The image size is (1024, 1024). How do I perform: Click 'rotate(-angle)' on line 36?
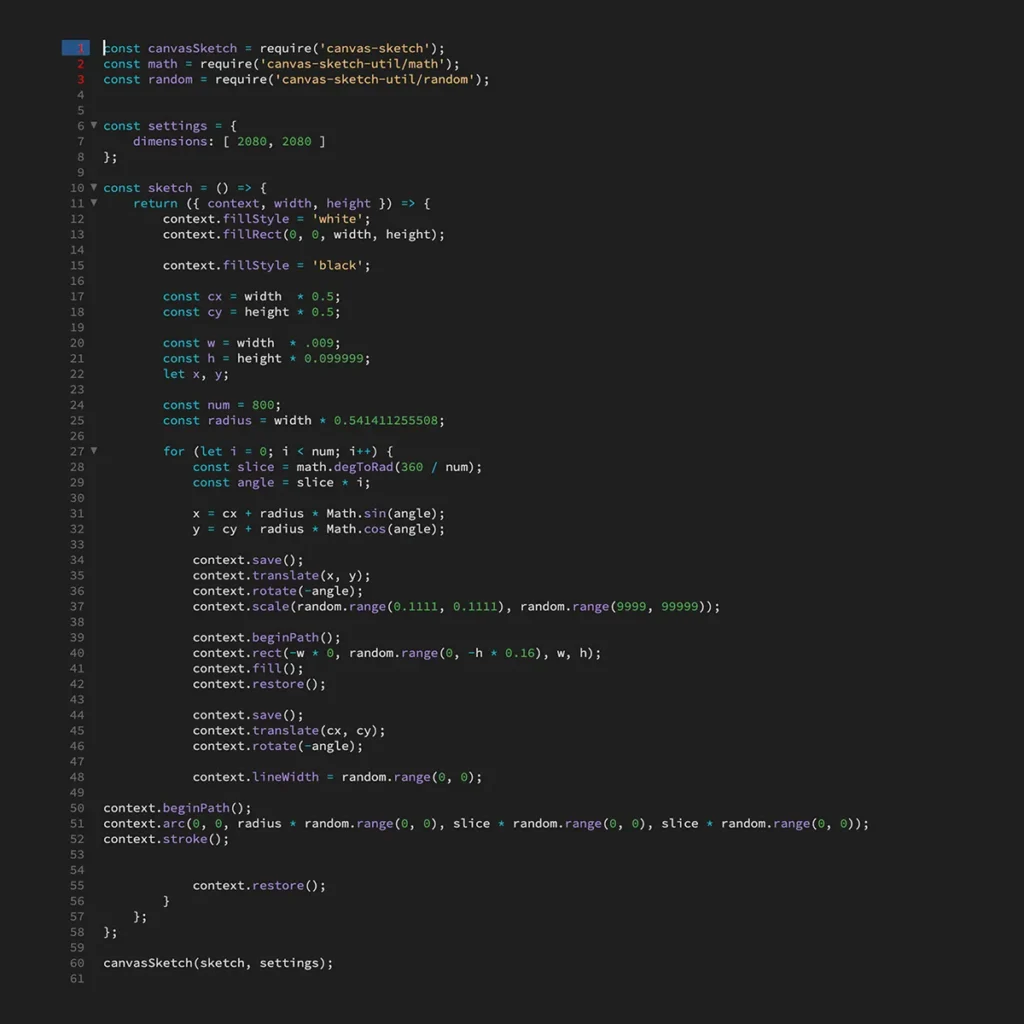coord(304,591)
